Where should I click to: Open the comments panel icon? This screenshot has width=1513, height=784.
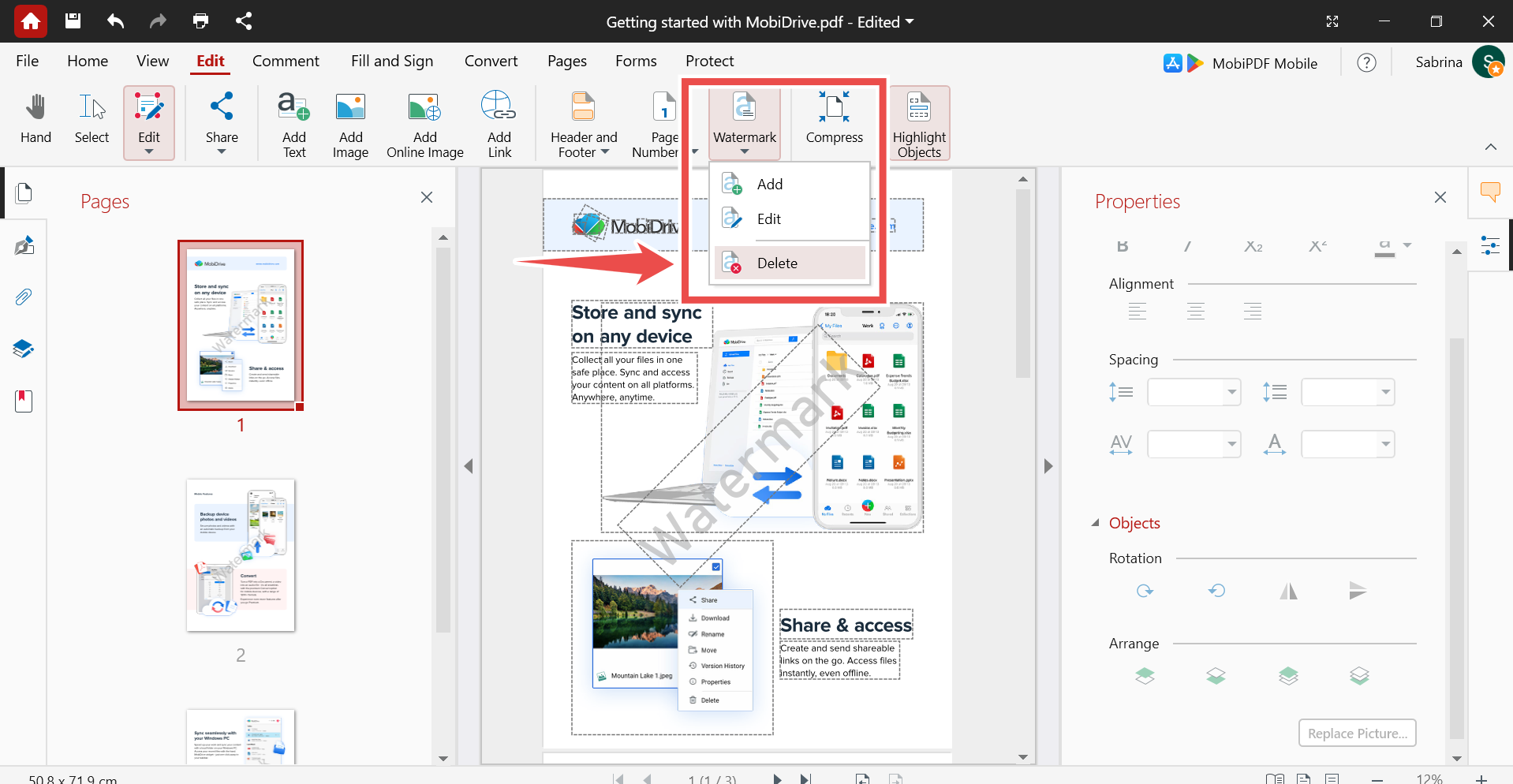point(1489,192)
